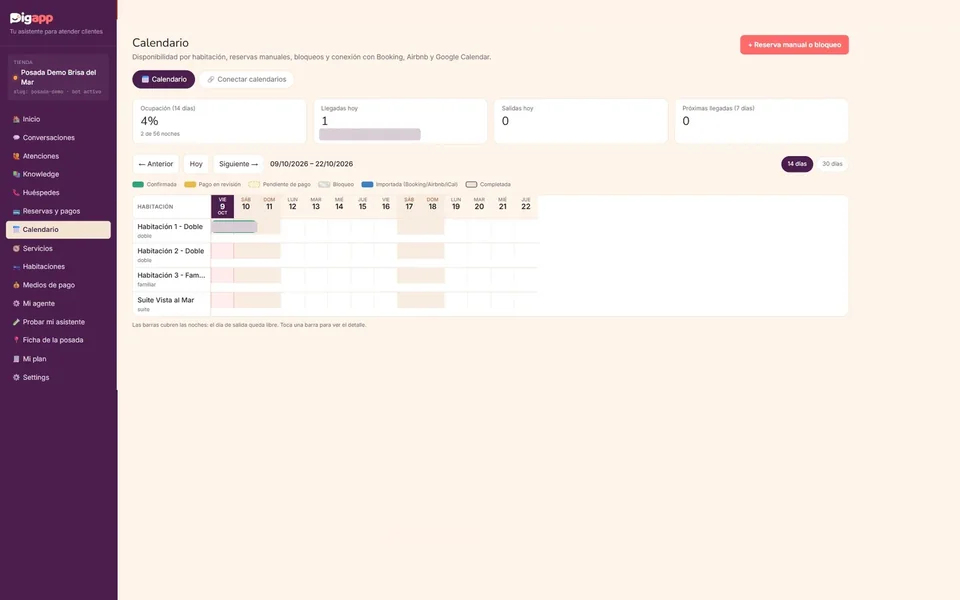Click the Sáb 17 date column header
Image resolution: width=960 pixels, height=600 pixels.
coord(409,204)
